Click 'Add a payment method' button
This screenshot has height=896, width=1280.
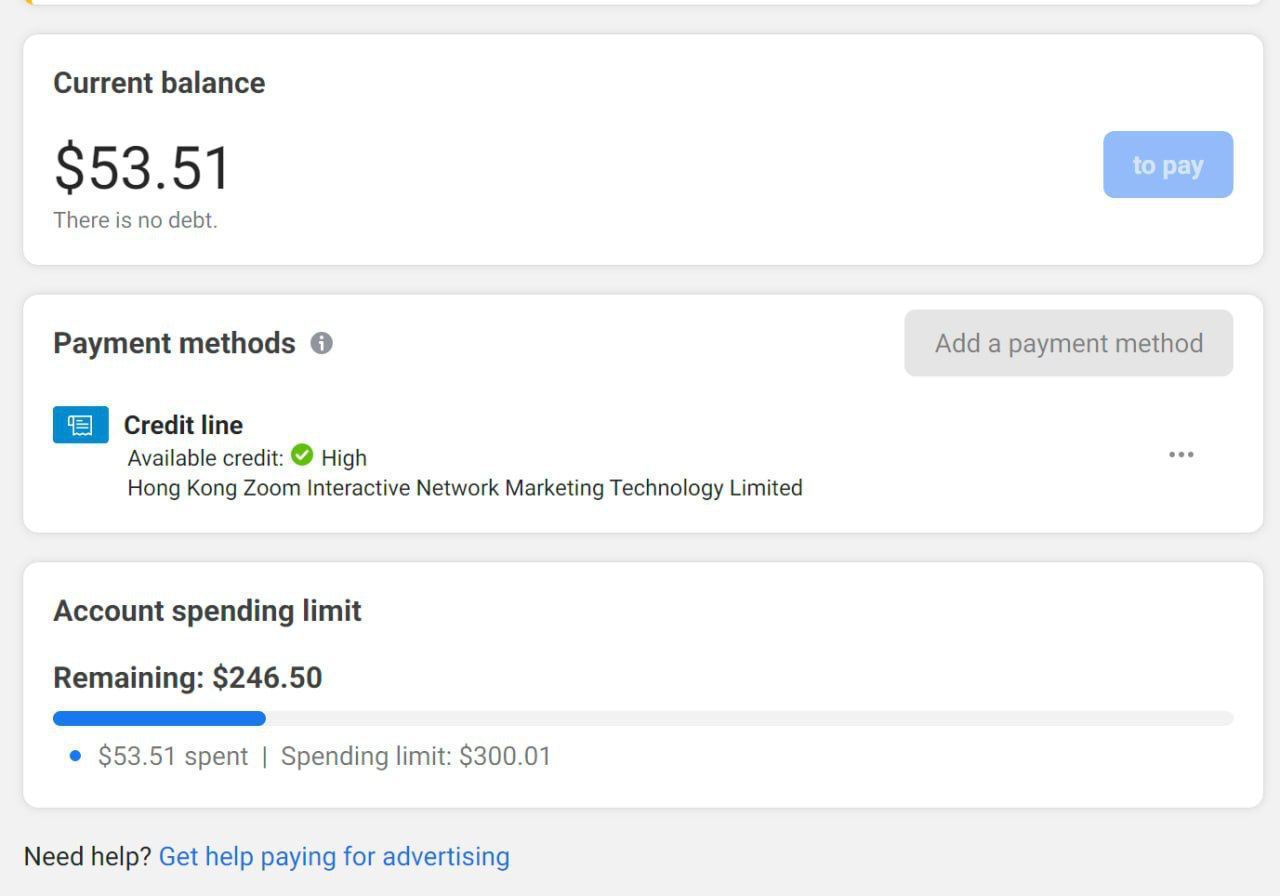[1069, 343]
